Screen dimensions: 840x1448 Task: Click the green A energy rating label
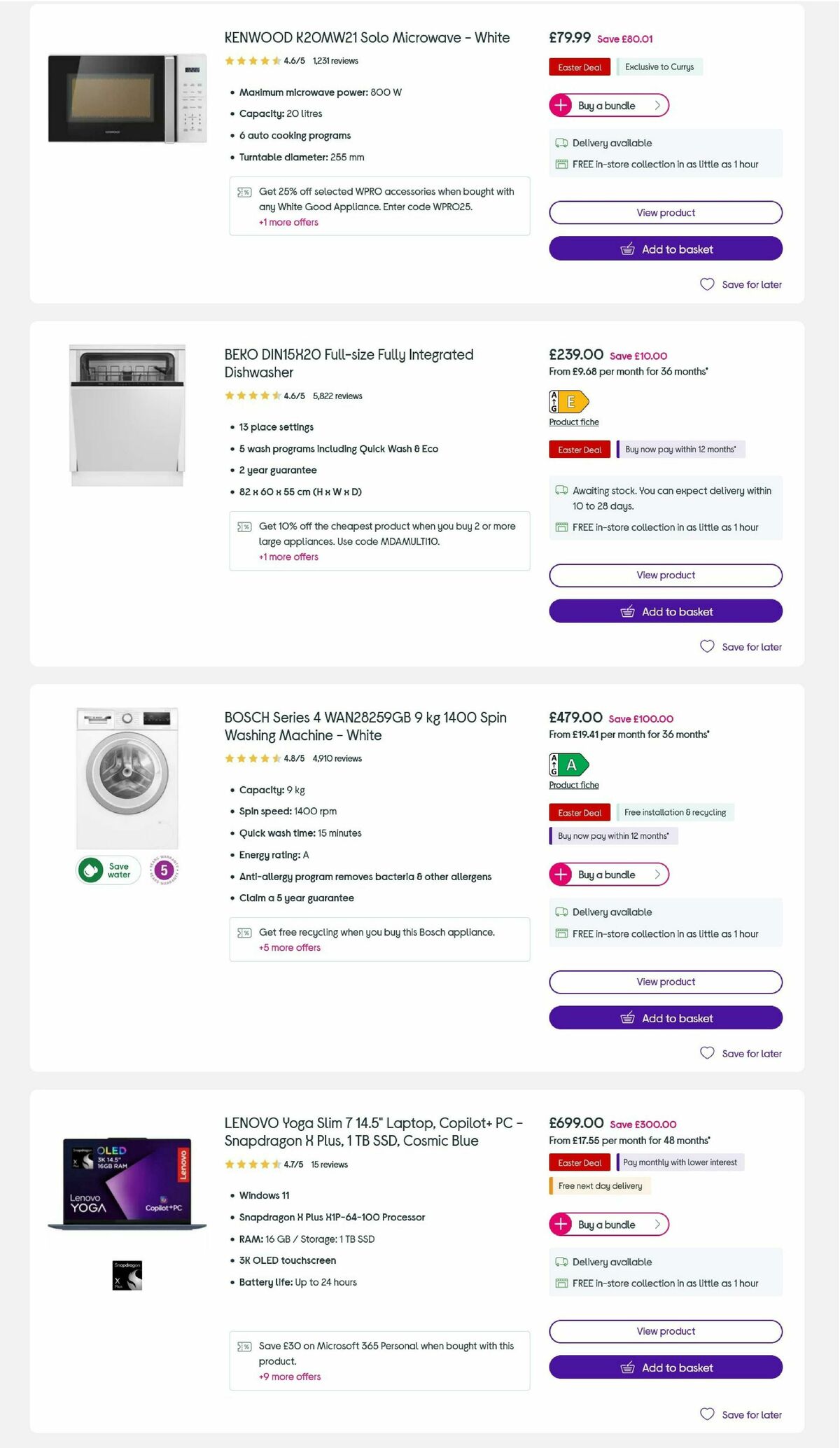pyautogui.click(x=568, y=764)
